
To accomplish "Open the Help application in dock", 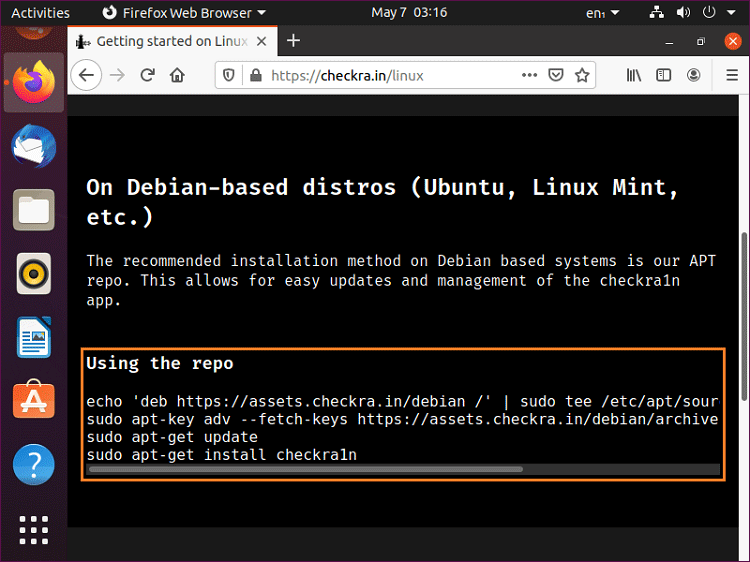I will (x=33, y=464).
